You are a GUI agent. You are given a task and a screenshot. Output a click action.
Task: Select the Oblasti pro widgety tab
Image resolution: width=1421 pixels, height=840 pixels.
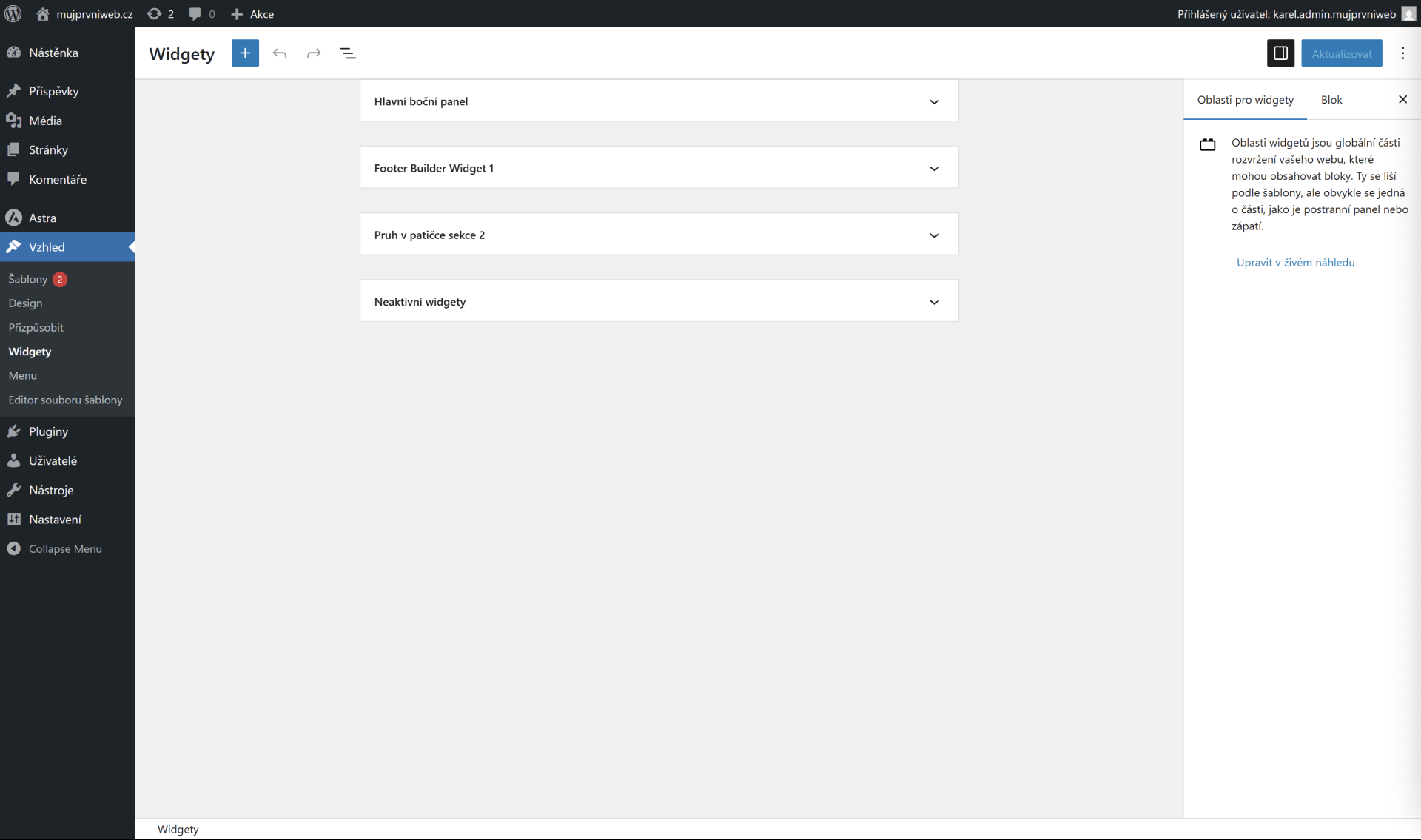(x=1245, y=100)
